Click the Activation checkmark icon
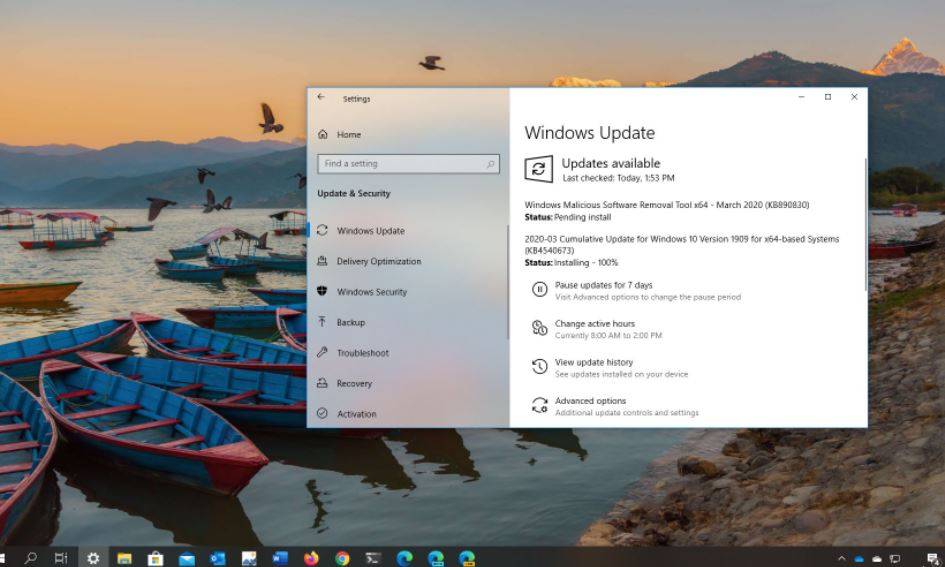Image resolution: width=945 pixels, height=567 pixels. pos(322,413)
